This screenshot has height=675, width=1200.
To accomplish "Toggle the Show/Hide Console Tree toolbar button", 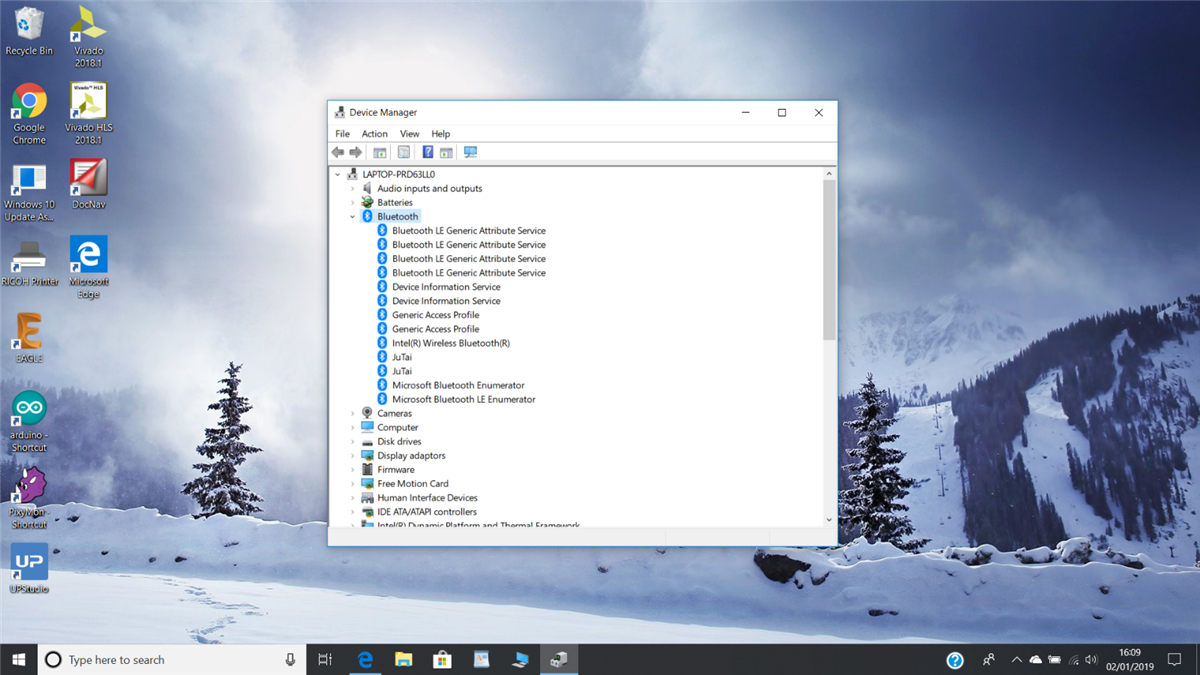I will tap(380, 152).
